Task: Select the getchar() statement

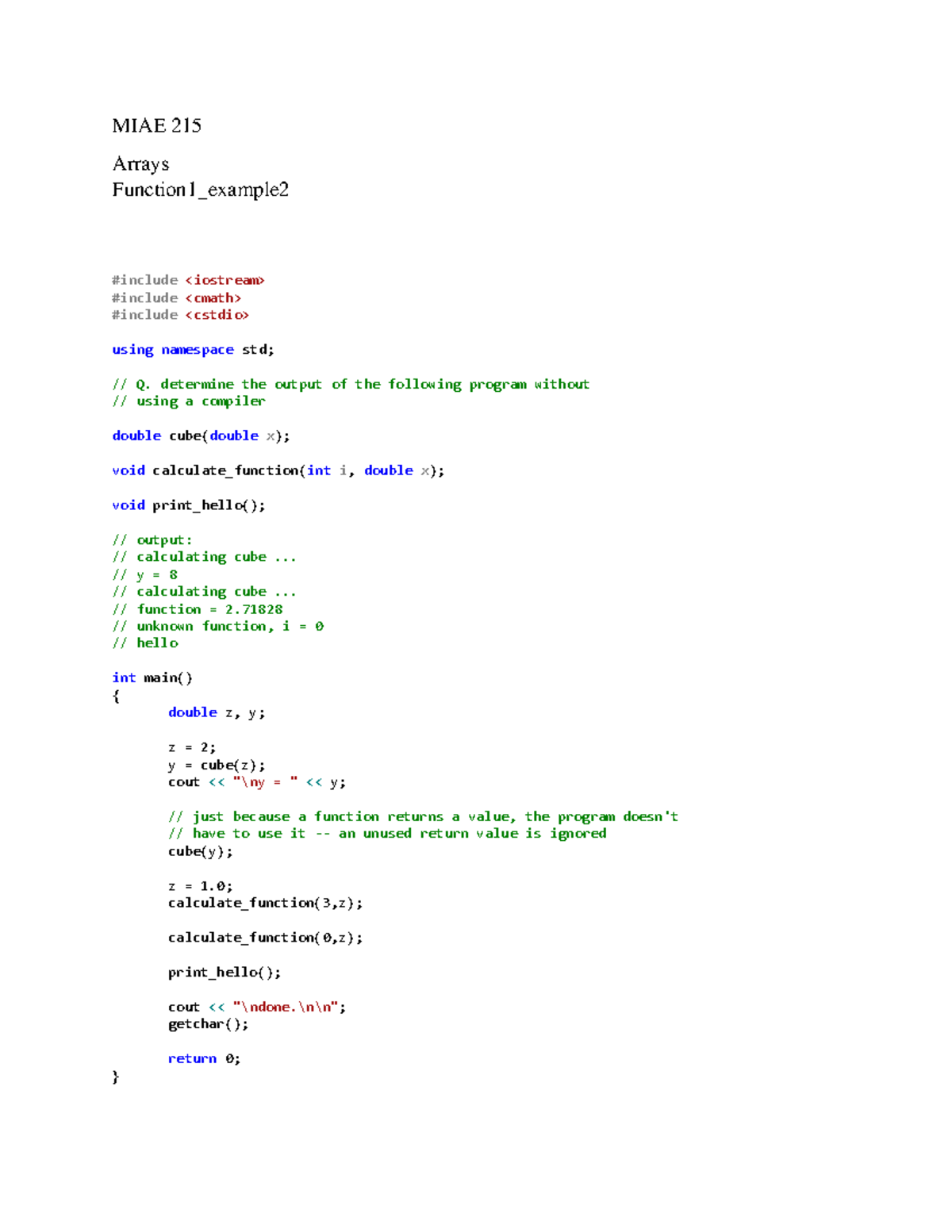Action: tap(208, 1023)
